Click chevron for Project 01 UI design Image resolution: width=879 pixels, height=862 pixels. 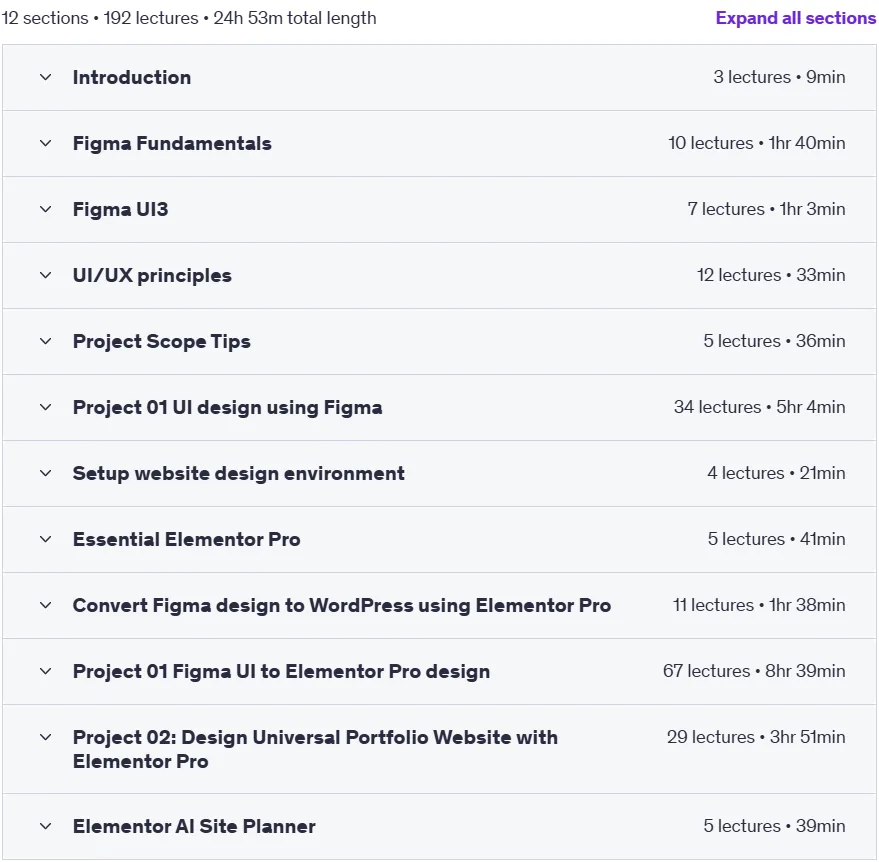(45, 407)
